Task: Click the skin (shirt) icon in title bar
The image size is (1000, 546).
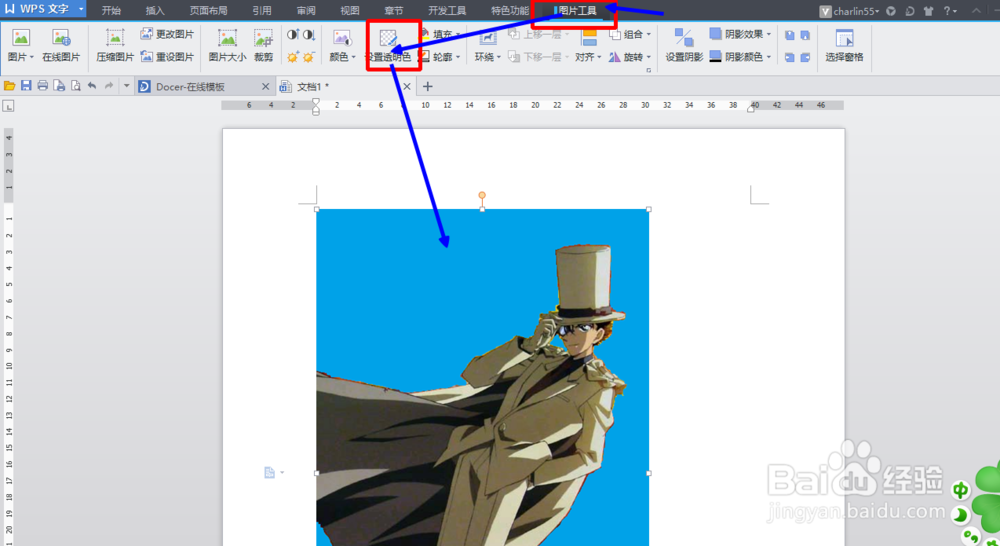Action: point(929,11)
